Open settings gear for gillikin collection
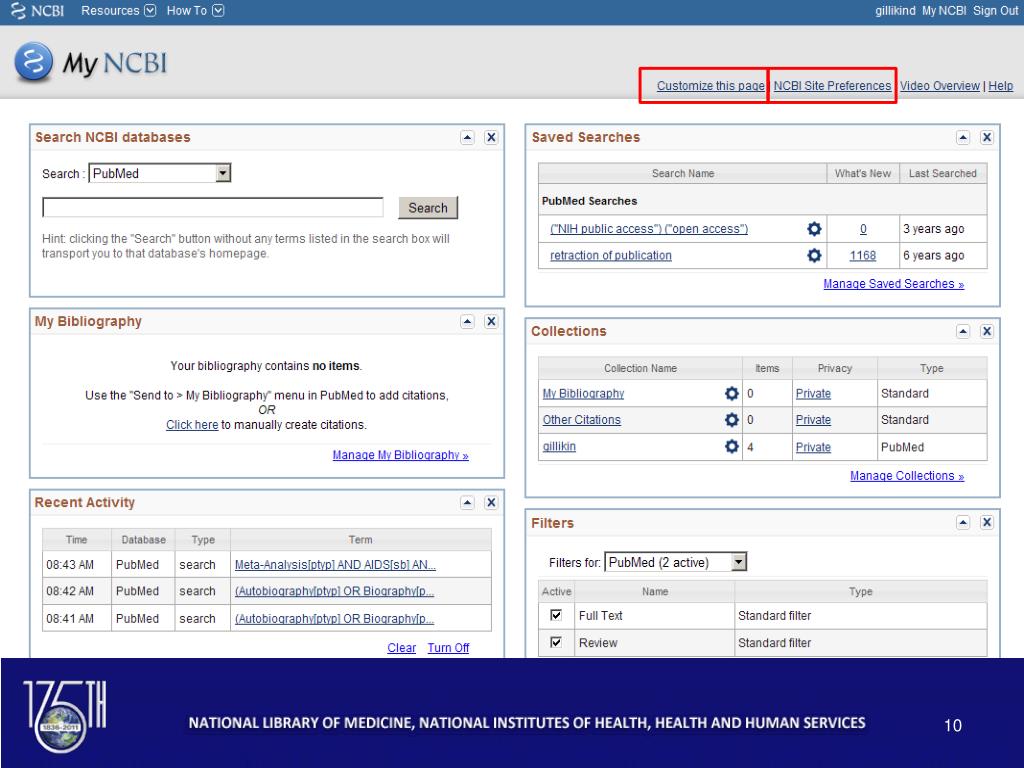This screenshot has height=768, width=1024. click(731, 447)
